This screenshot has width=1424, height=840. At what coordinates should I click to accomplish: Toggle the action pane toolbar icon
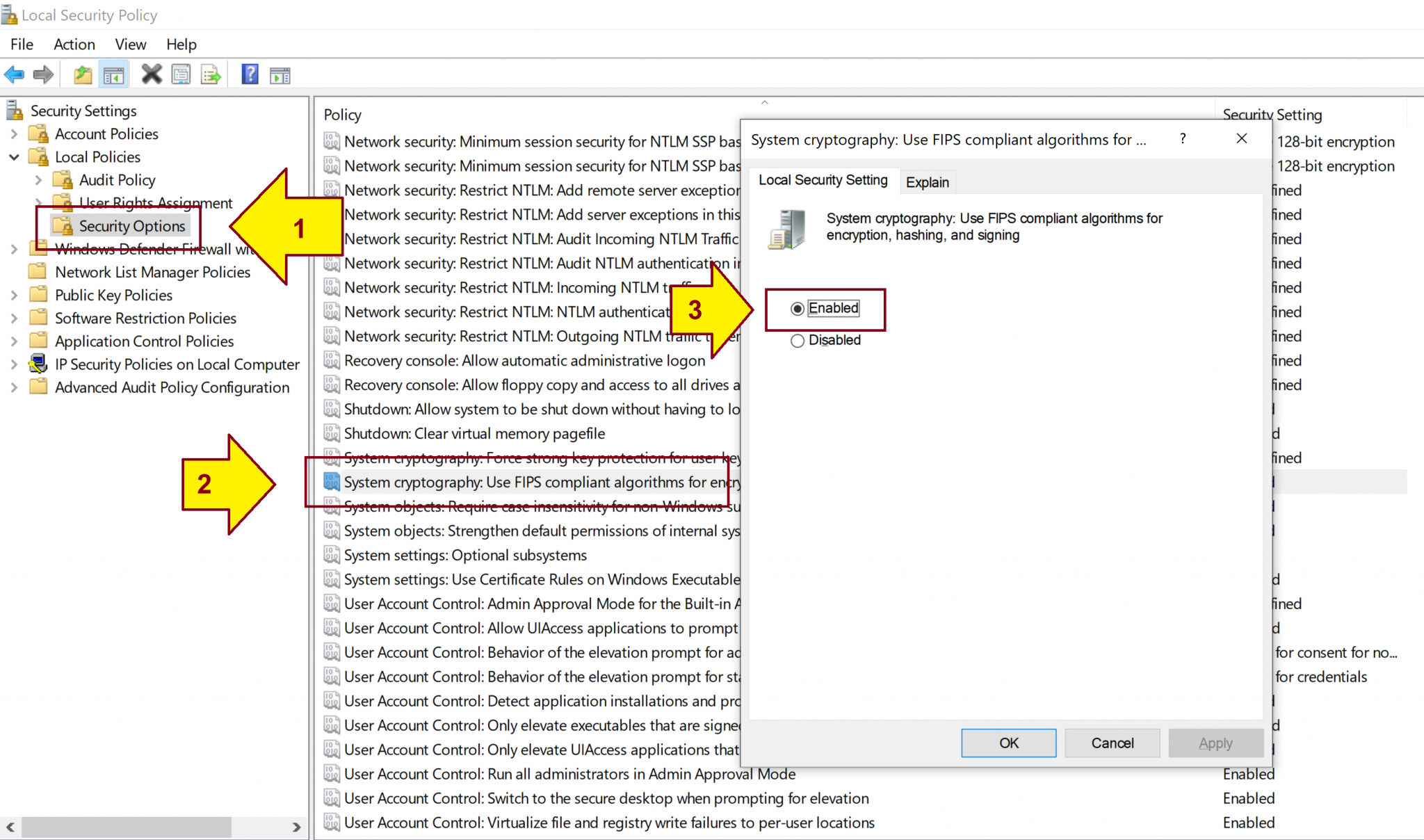[280, 74]
